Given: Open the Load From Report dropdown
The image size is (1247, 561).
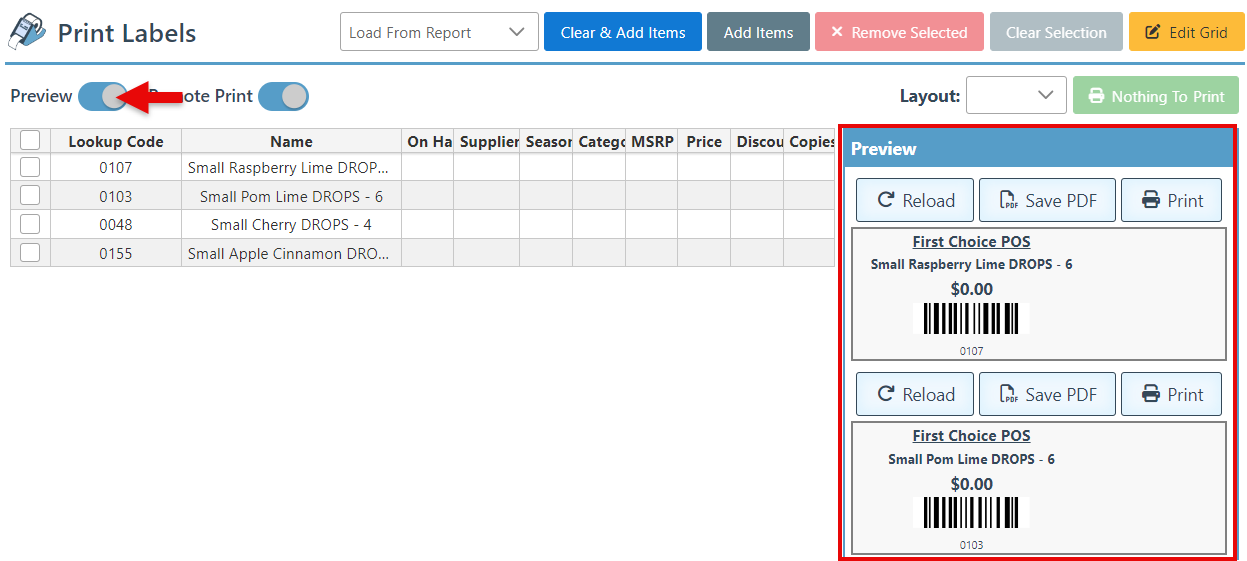Looking at the screenshot, I should (439, 32).
